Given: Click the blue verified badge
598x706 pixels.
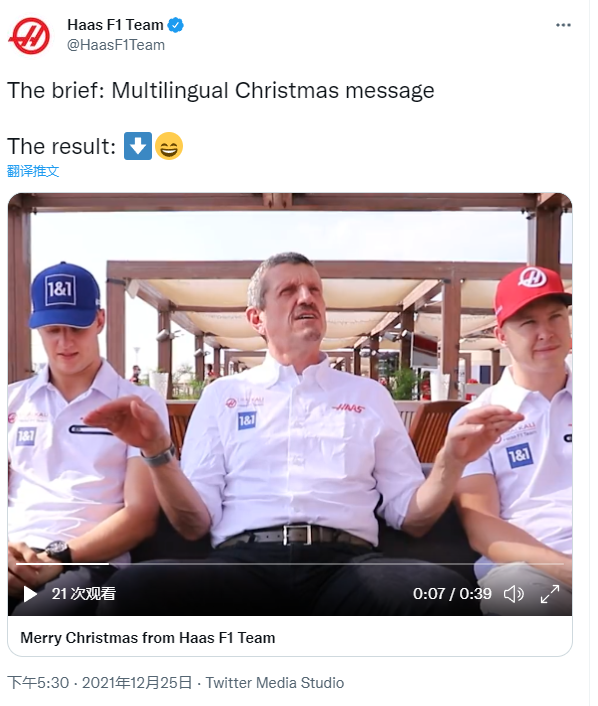Looking at the screenshot, I should [175, 25].
